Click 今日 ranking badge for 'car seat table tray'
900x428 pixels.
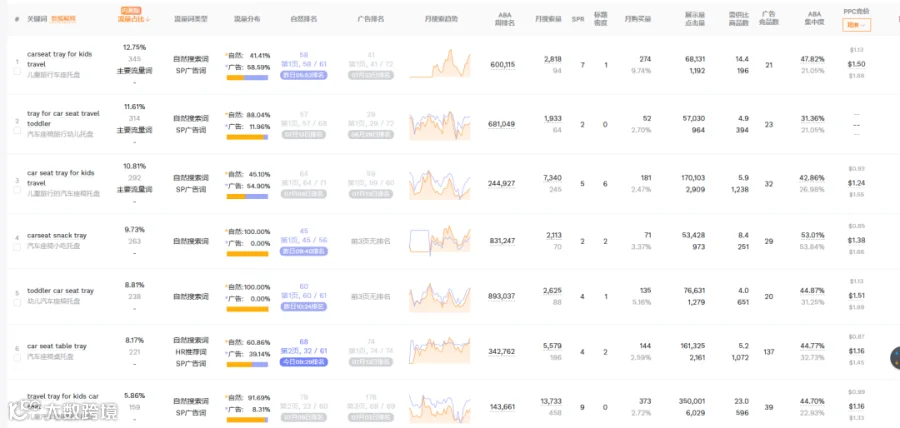click(304, 362)
